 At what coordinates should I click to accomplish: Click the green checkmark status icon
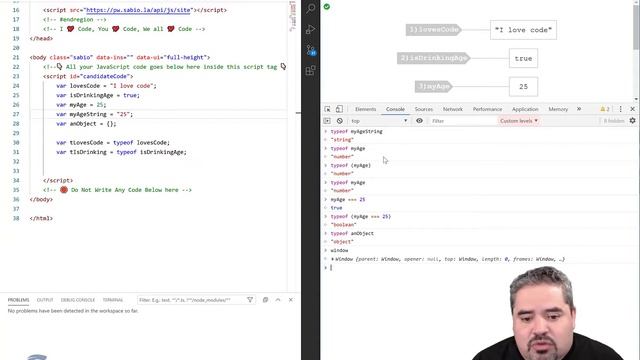tap(327, 7)
